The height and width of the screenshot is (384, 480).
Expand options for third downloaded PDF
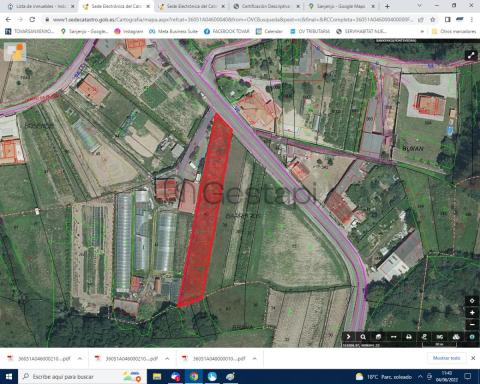tap(255, 359)
